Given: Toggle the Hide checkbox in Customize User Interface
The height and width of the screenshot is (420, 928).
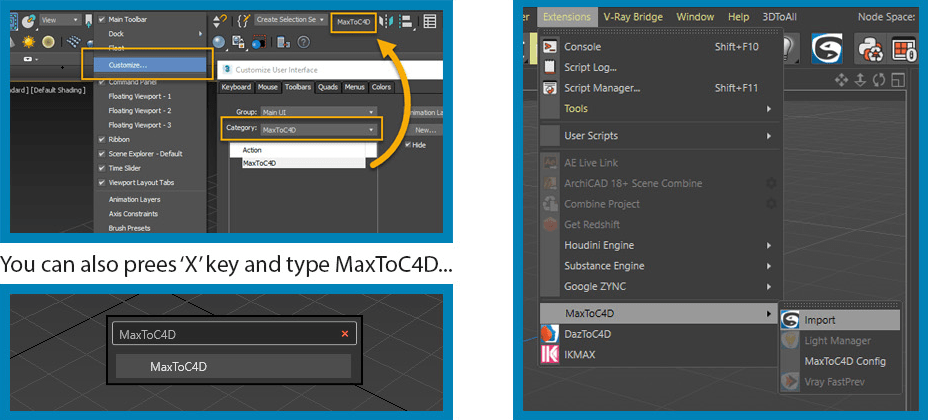Looking at the screenshot, I should click(408, 145).
